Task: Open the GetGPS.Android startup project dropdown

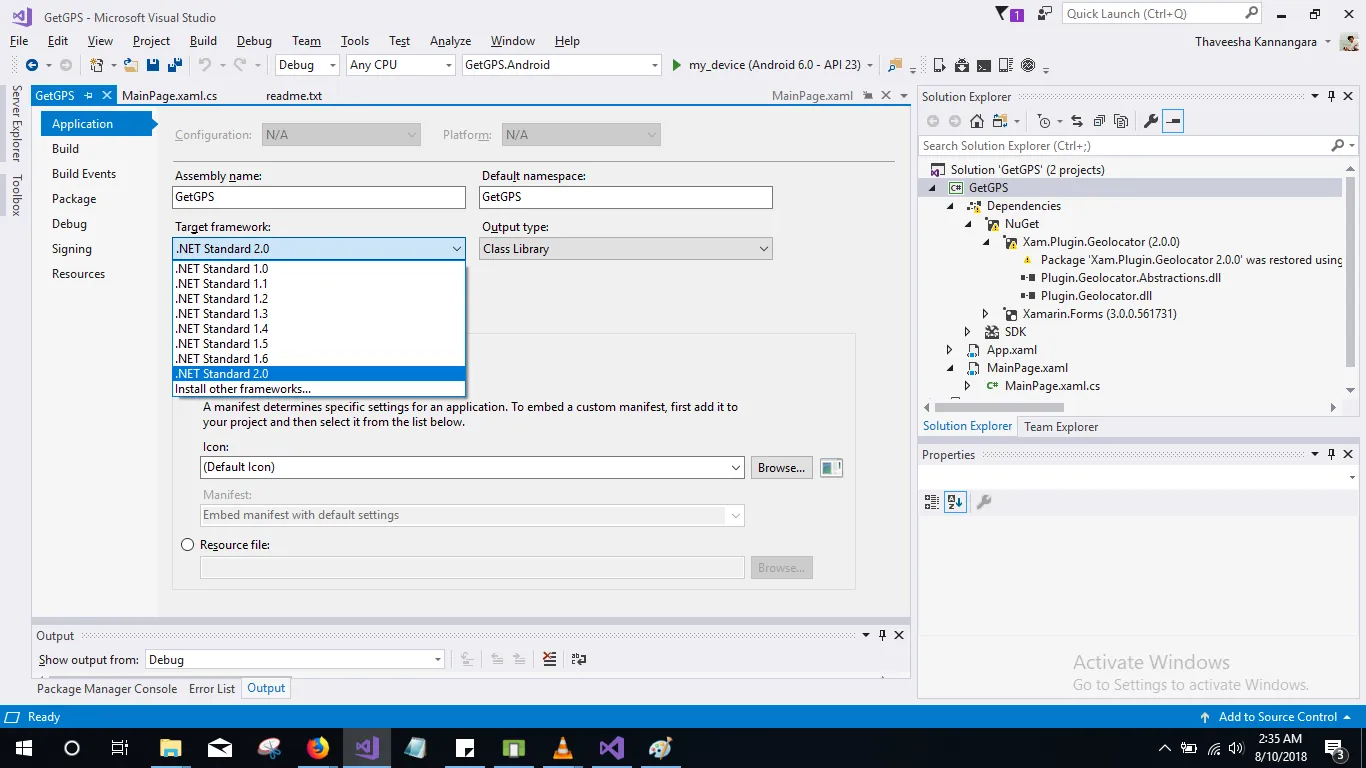Action: click(x=561, y=65)
